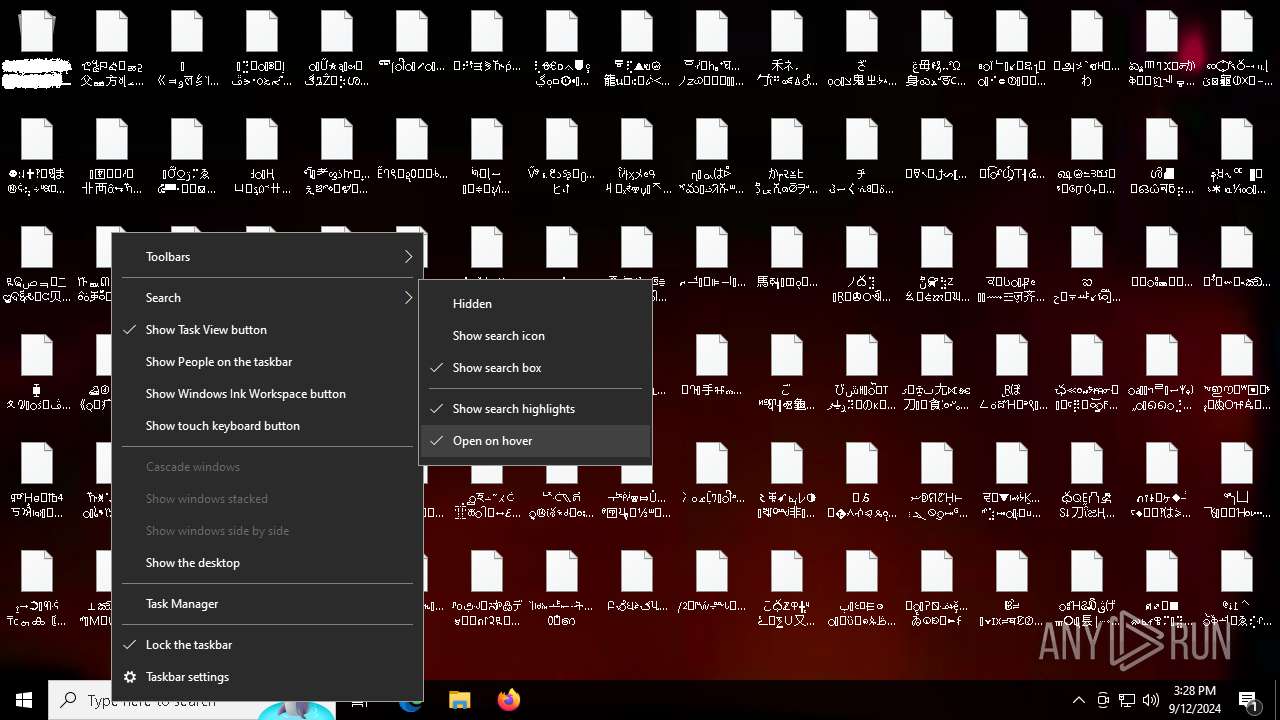Select the desktop file starting with '禾ネ'
This screenshot has width=1280, height=720.
[x=787, y=50]
